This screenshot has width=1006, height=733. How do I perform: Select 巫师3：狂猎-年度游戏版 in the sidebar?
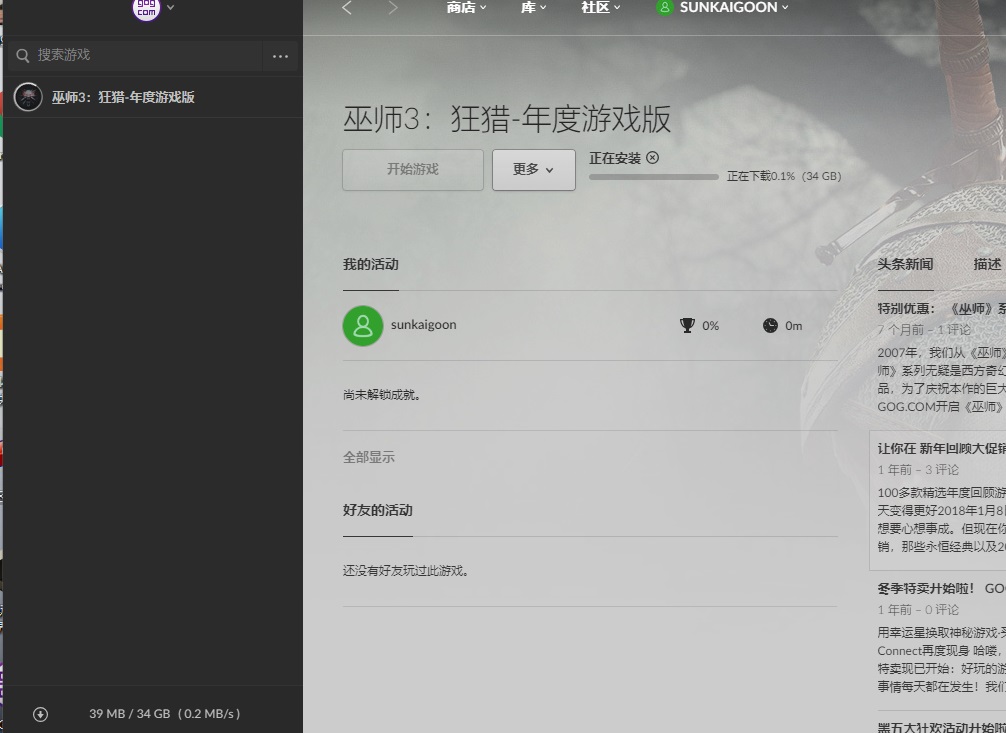point(153,98)
